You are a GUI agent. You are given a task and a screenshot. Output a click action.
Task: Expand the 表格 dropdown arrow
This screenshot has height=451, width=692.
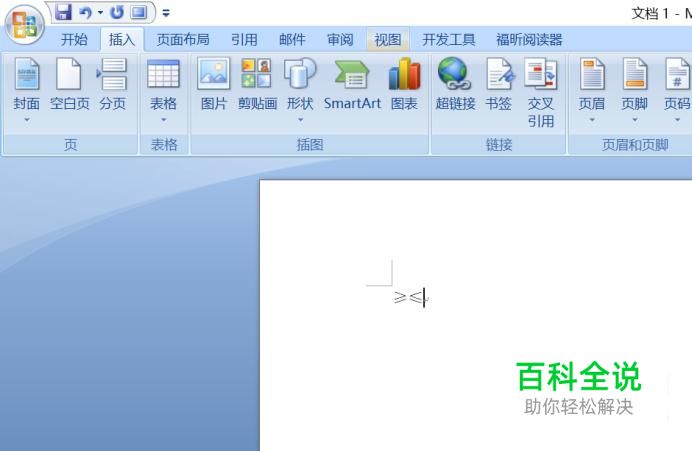(x=163, y=120)
